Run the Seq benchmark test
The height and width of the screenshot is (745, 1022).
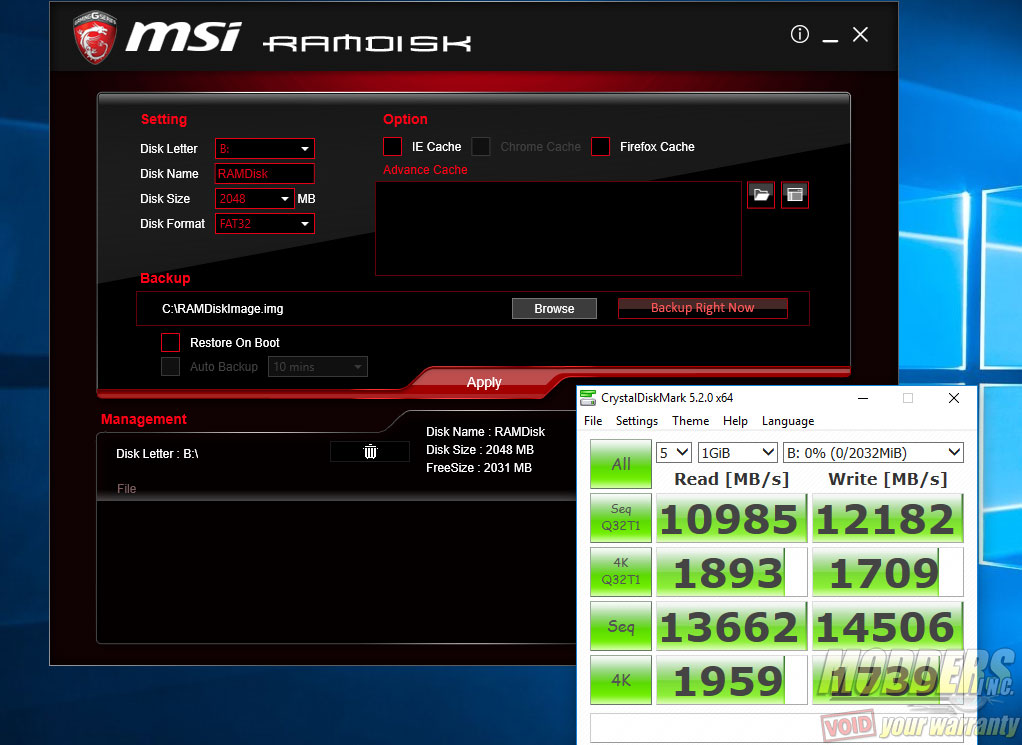620,625
